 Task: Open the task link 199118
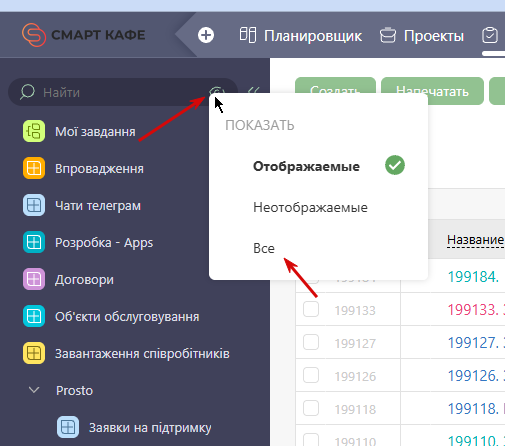476,409
